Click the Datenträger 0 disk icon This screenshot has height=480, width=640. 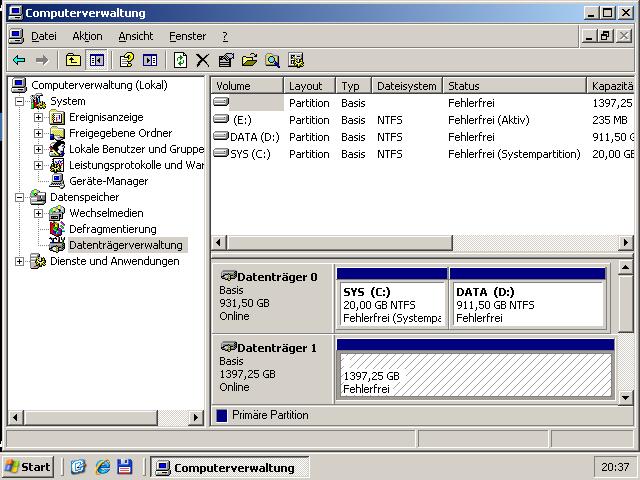(x=229, y=276)
